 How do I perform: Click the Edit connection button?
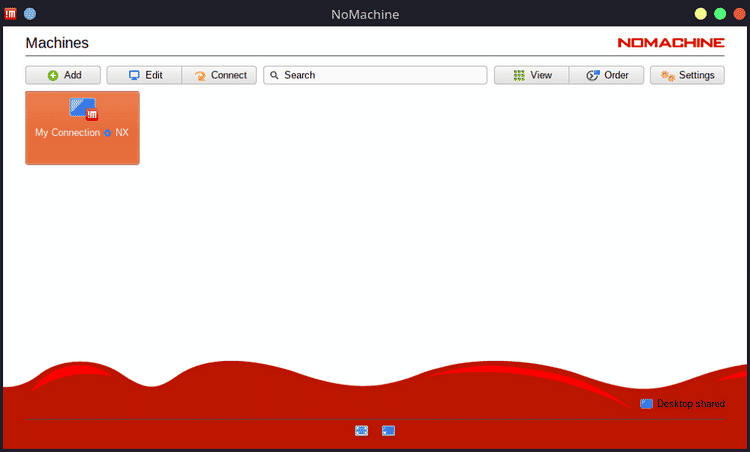pyautogui.click(x=144, y=75)
